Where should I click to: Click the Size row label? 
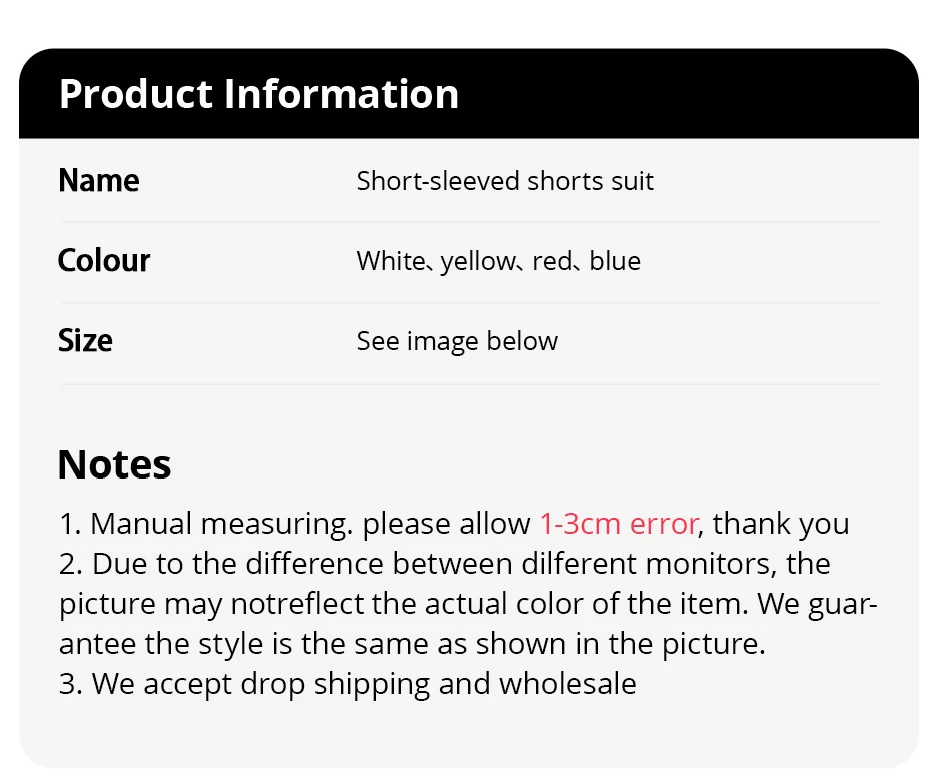point(85,341)
